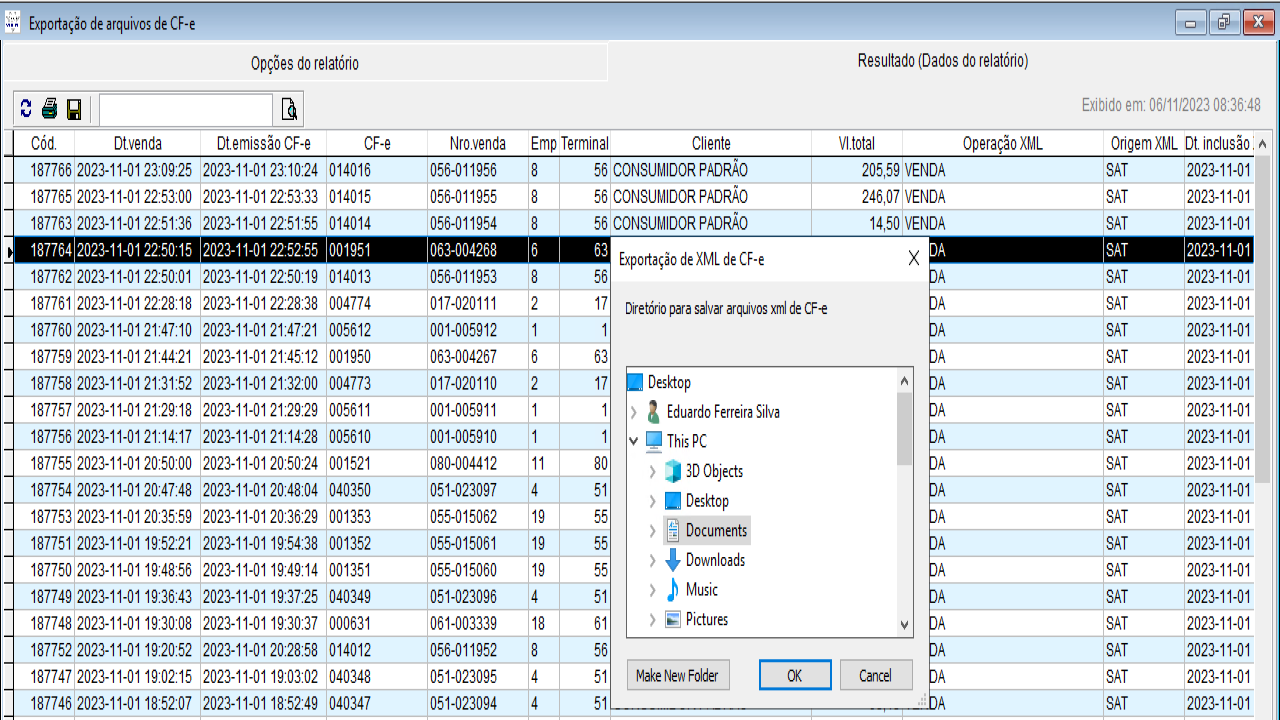Cancel the XML export dialog
The width and height of the screenshot is (1280, 720).
click(875, 675)
